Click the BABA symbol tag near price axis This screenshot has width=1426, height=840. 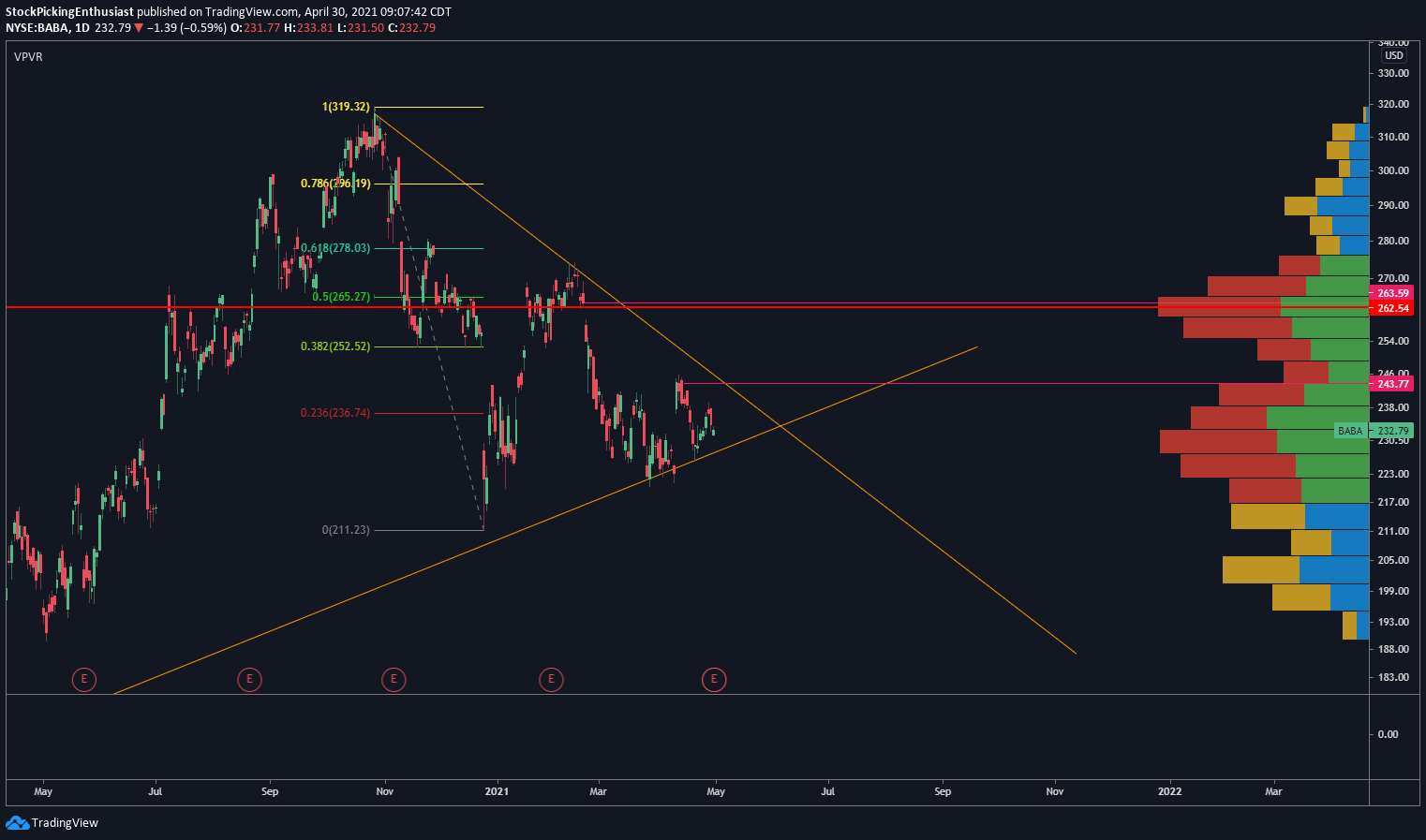click(1350, 431)
